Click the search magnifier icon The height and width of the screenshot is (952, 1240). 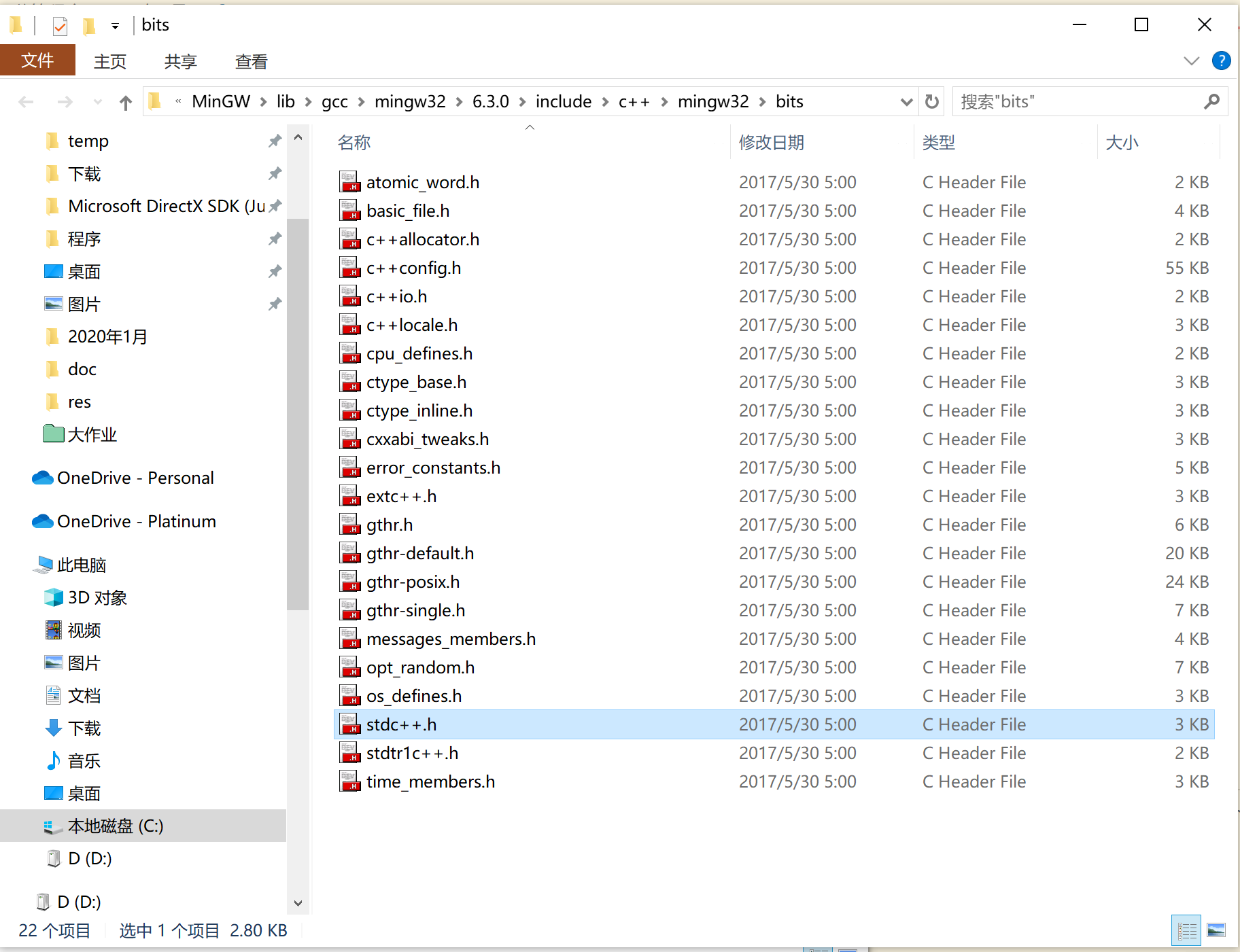pos(1211,101)
